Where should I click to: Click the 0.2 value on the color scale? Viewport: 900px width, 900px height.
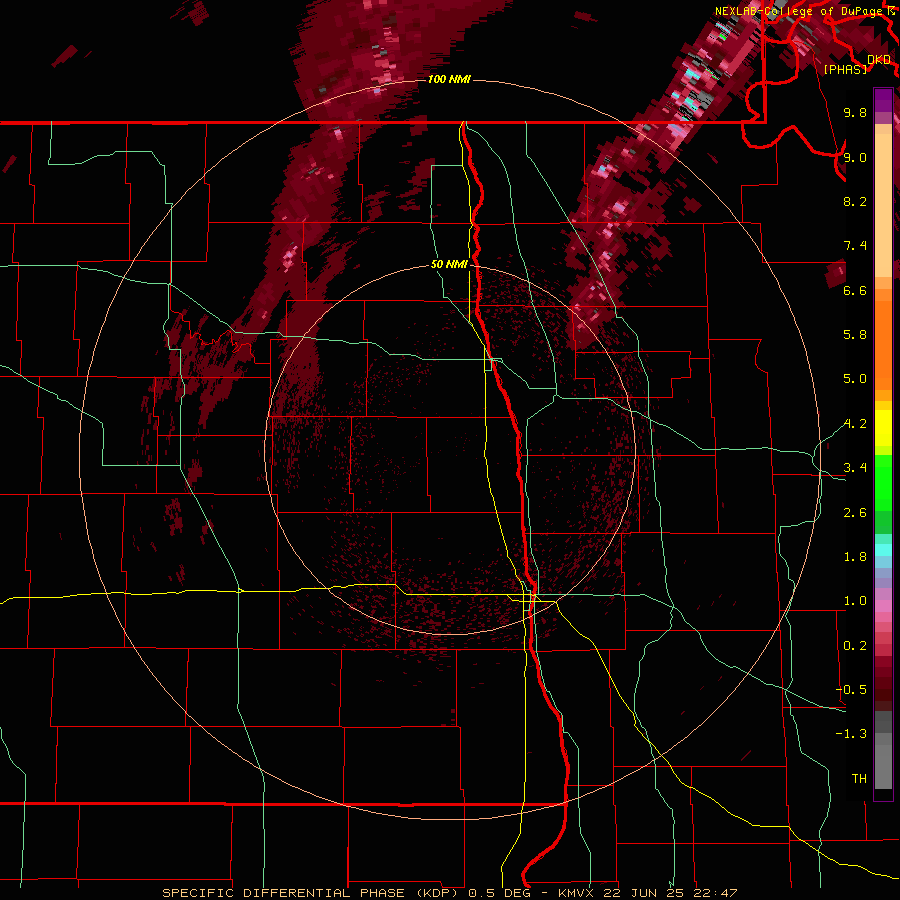[x=855, y=646]
